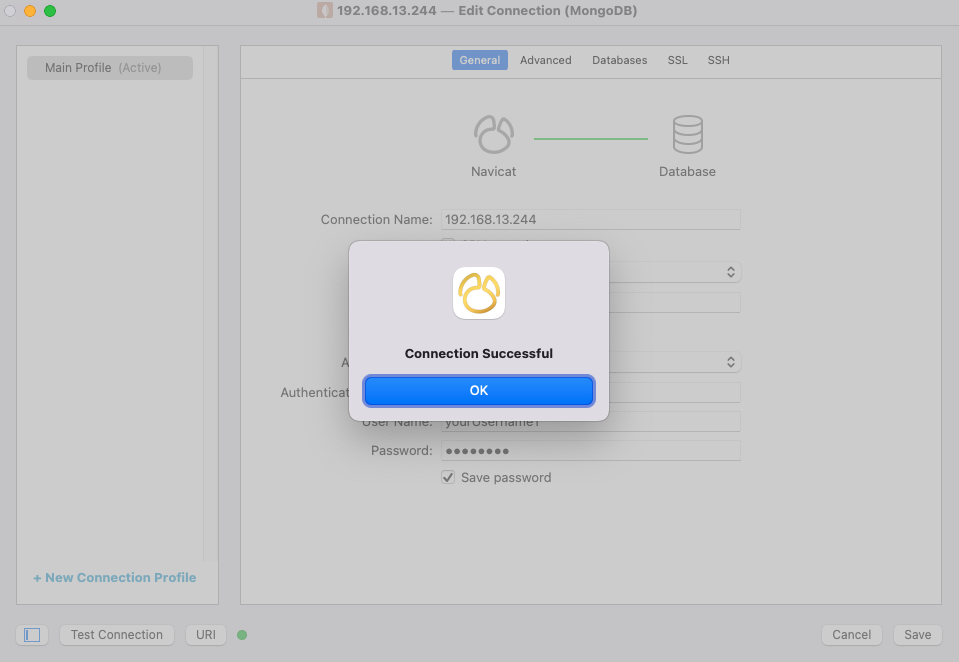The image size is (959, 662).
Task: Click the 'Connection Successful' message text
Action: click(478, 354)
